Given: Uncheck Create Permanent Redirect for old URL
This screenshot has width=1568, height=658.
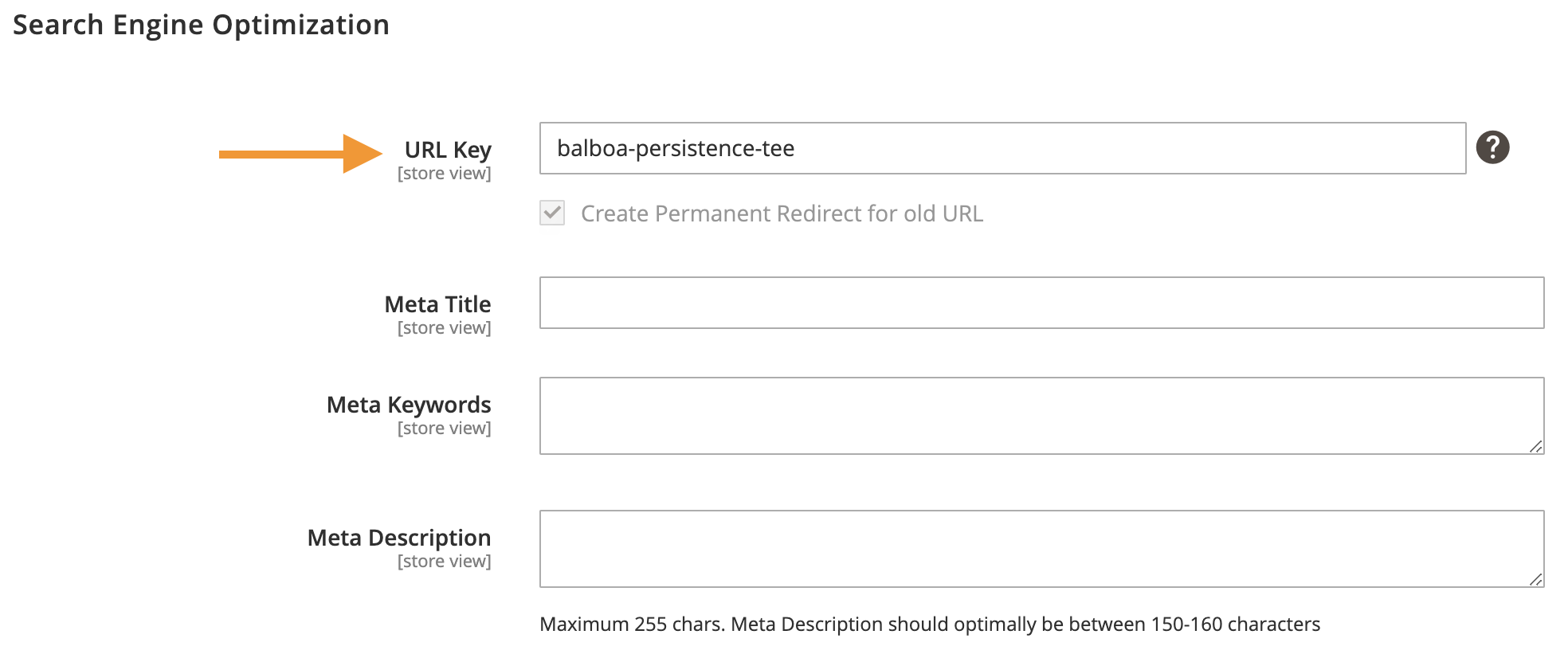Looking at the screenshot, I should (550, 213).
